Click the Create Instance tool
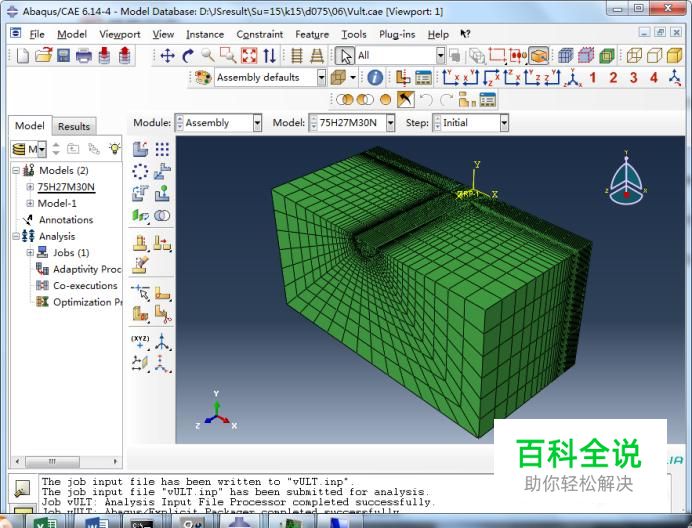This screenshot has height=528, width=692. [140, 149]
